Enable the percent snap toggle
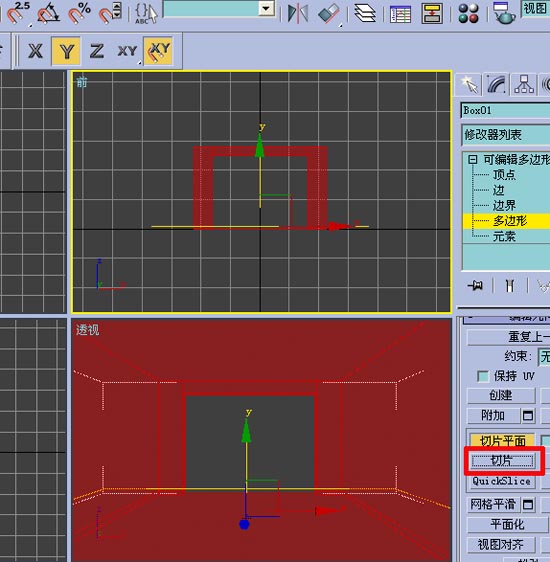Viewport: 550px width, 562px height. click(79, 13)
